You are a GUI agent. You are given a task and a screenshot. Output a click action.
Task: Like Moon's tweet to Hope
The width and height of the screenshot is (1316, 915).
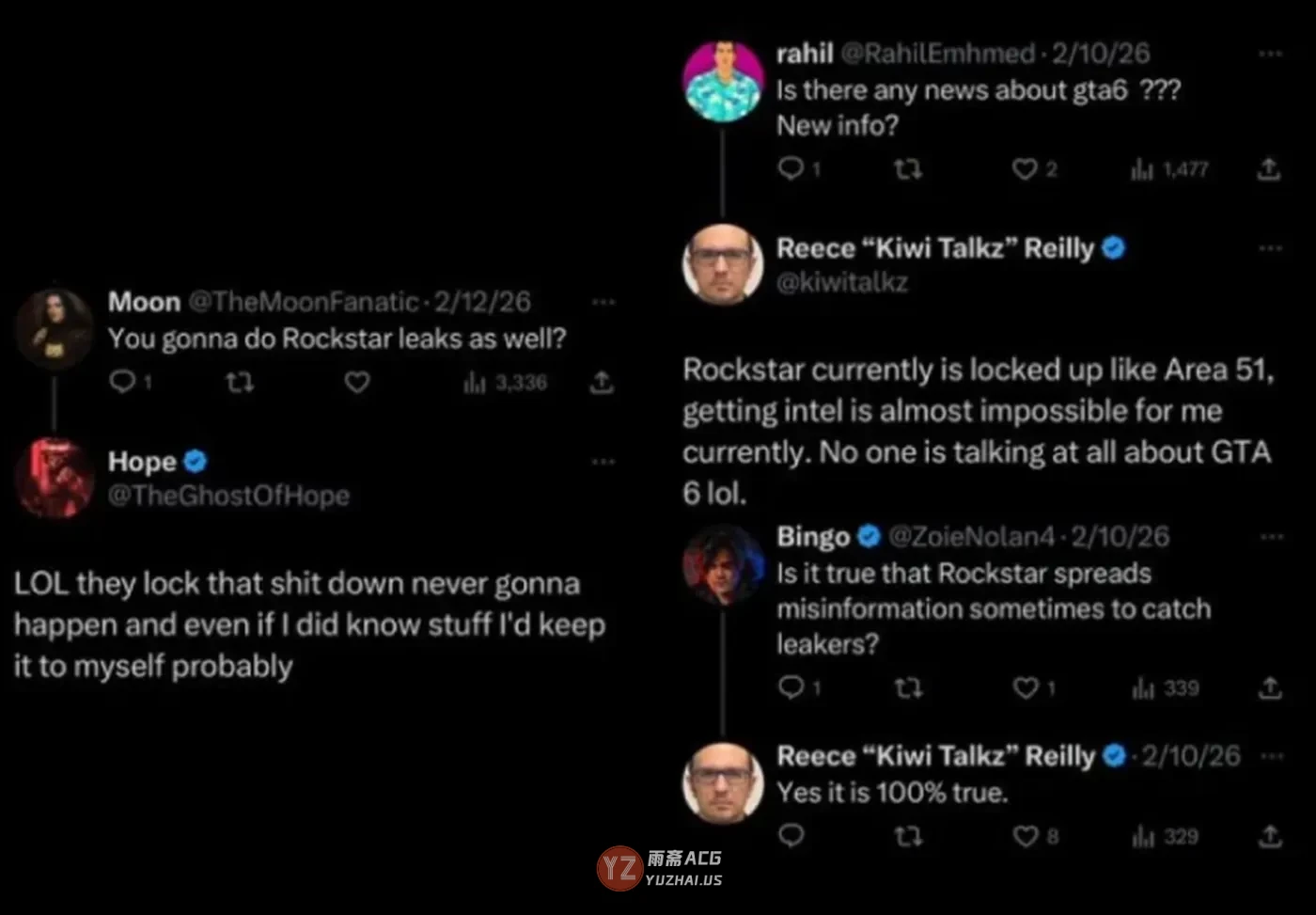[x=357, y=382]
